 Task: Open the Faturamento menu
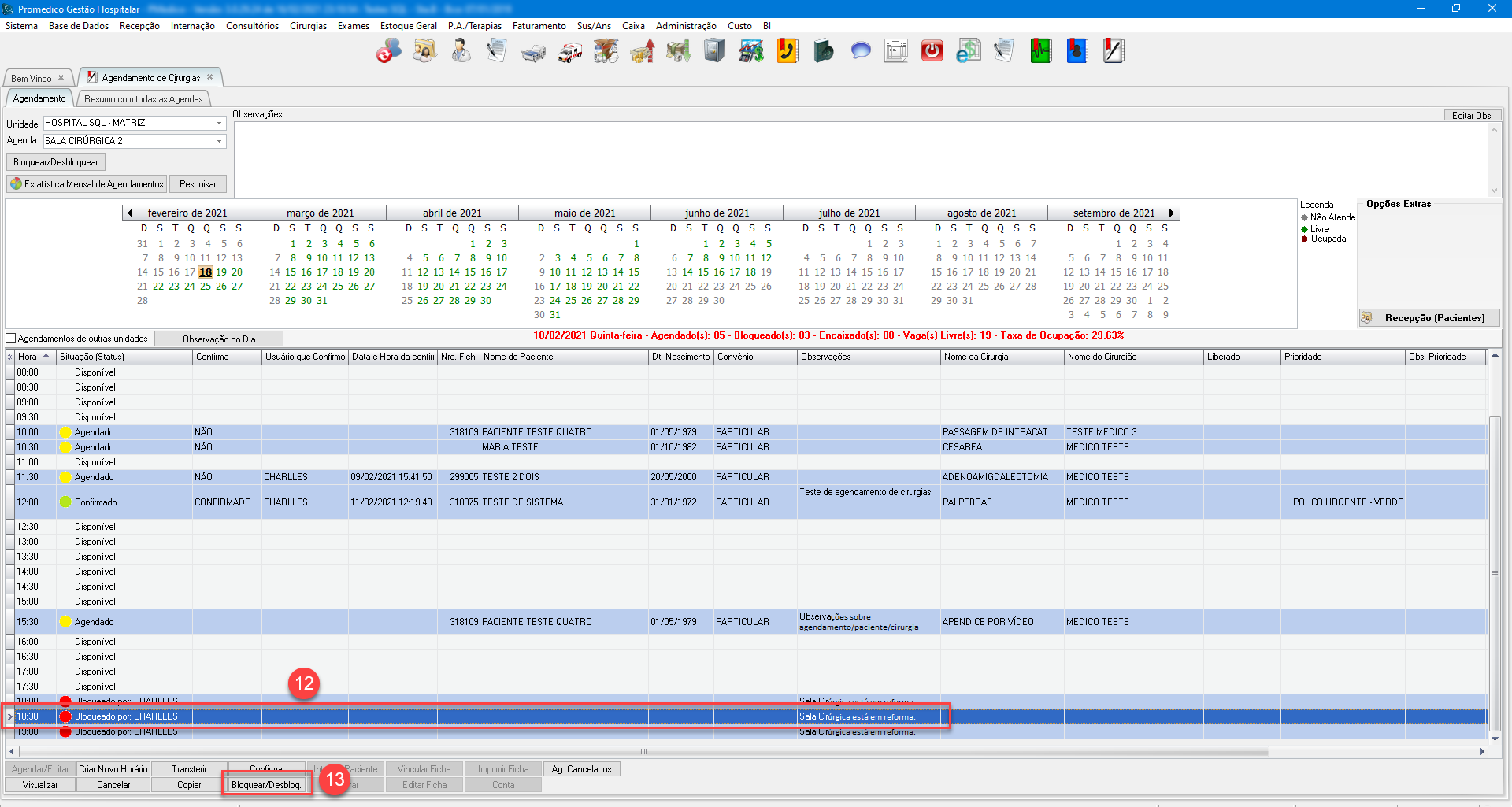pos(539,26)
